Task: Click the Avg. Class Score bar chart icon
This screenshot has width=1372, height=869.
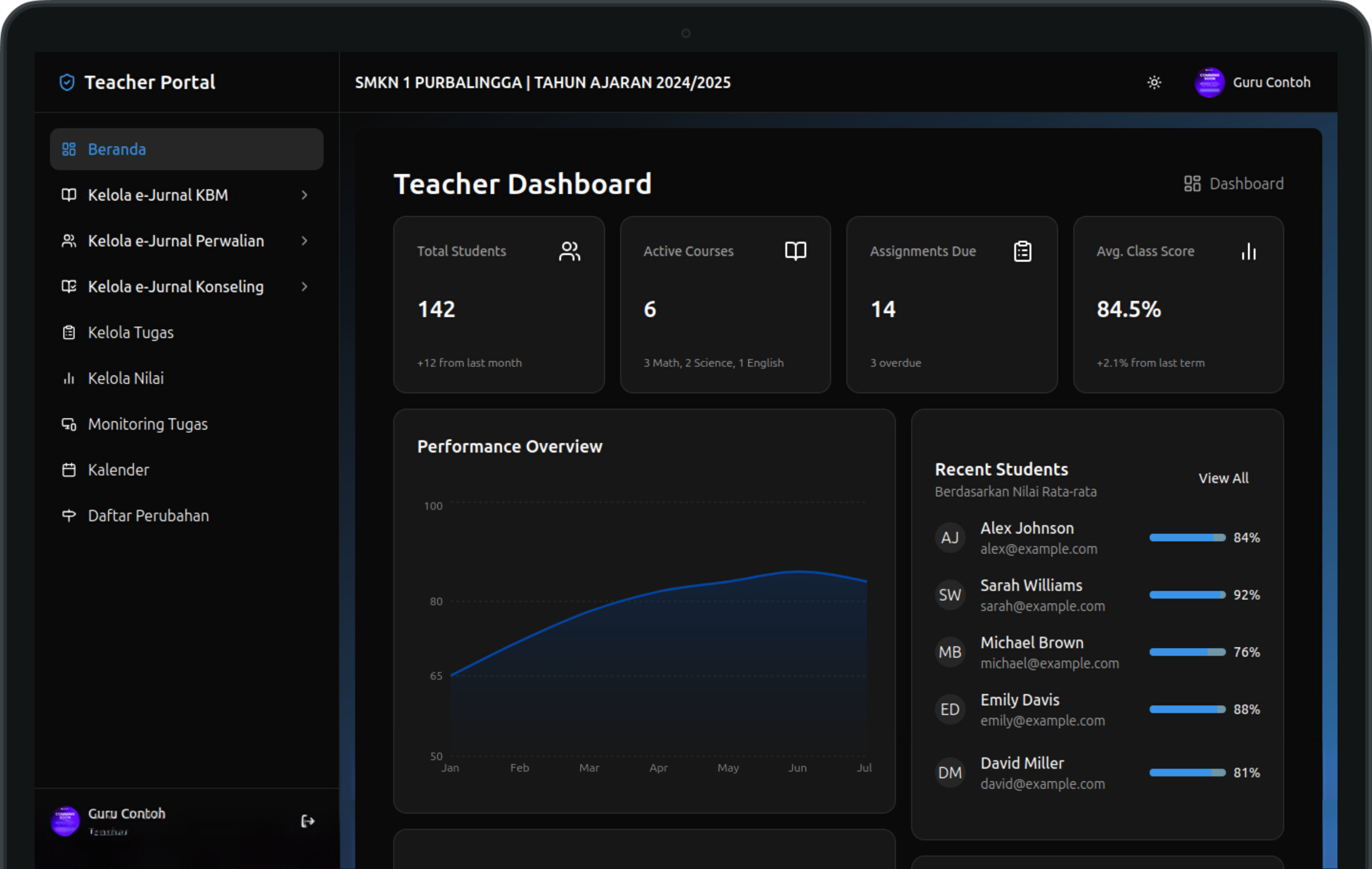Action: pos(1248,251)
